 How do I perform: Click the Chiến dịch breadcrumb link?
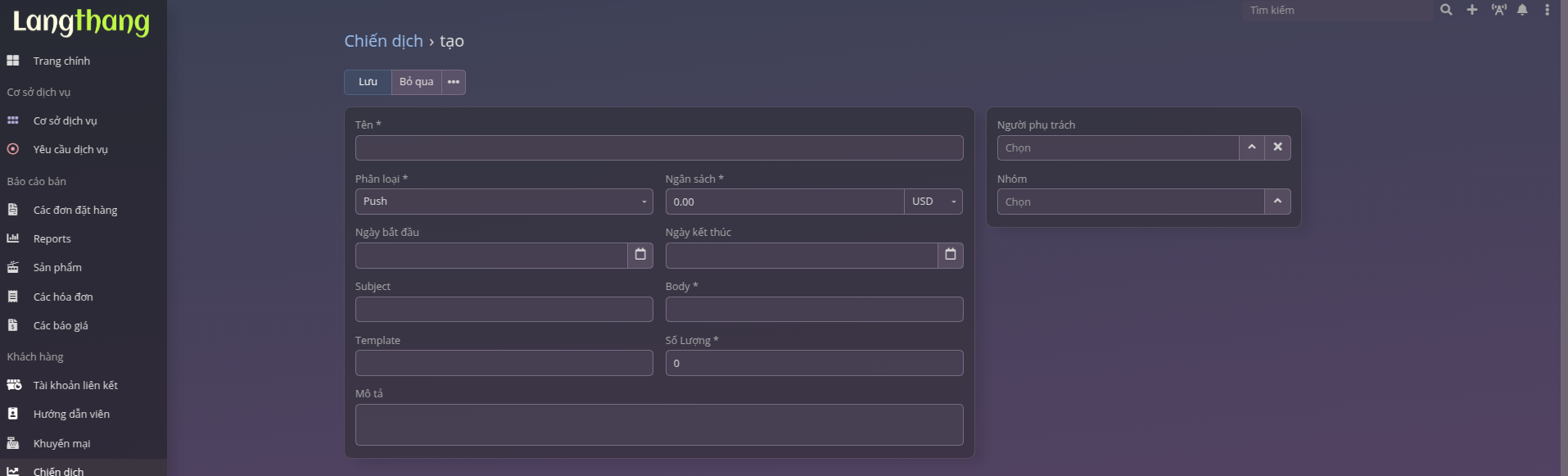pyautogui.click(x=383, y=41)
